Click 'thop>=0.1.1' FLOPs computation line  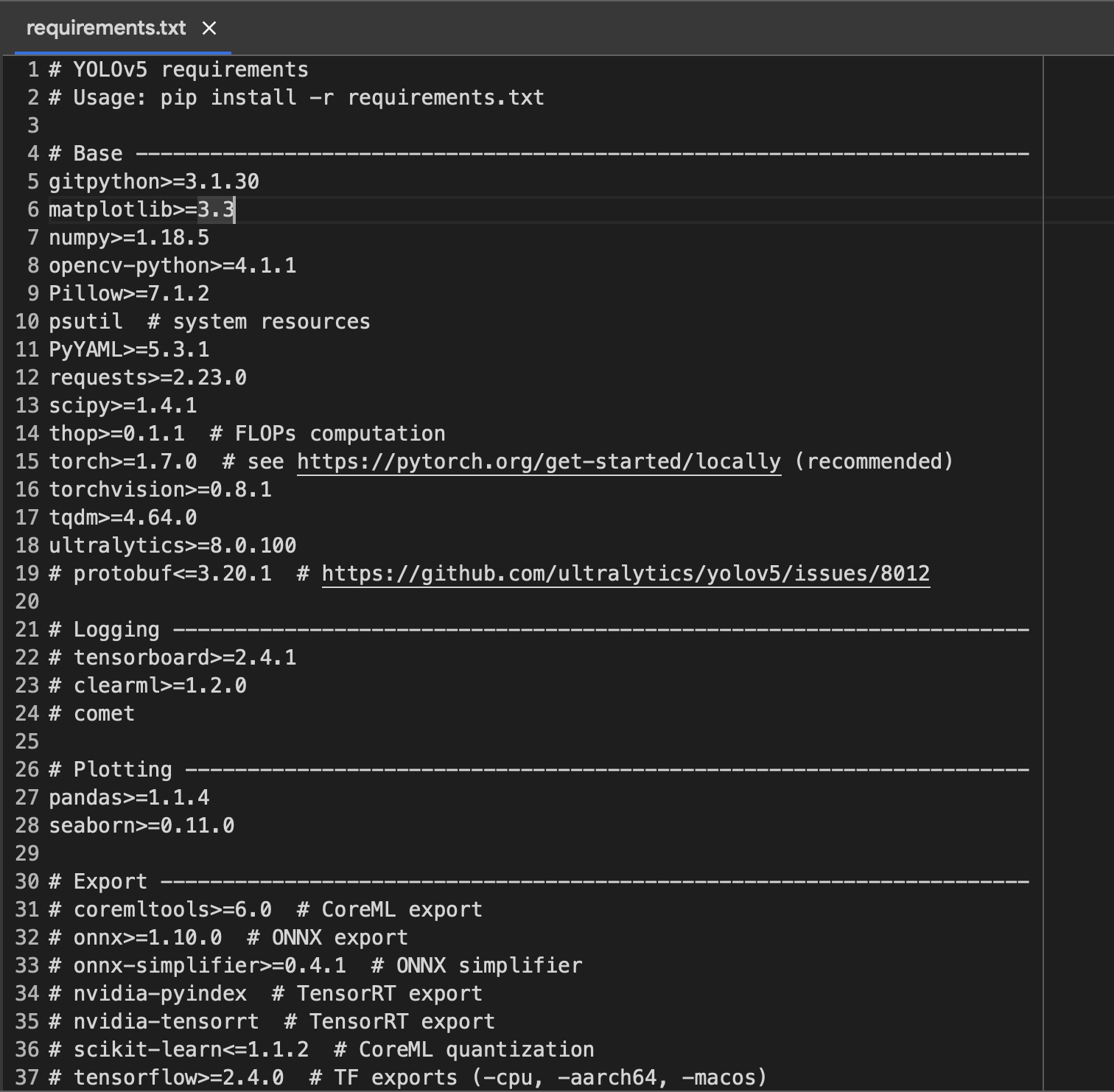click(247, 433)
